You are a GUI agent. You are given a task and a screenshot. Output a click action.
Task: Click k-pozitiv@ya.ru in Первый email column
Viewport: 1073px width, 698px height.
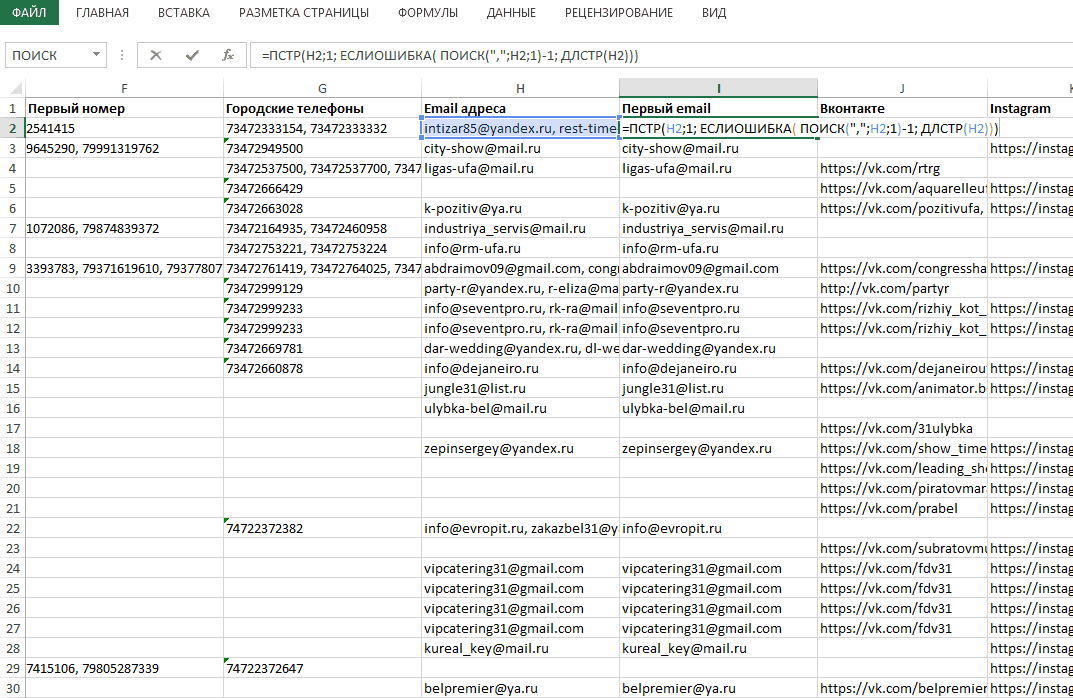(719, 208)
